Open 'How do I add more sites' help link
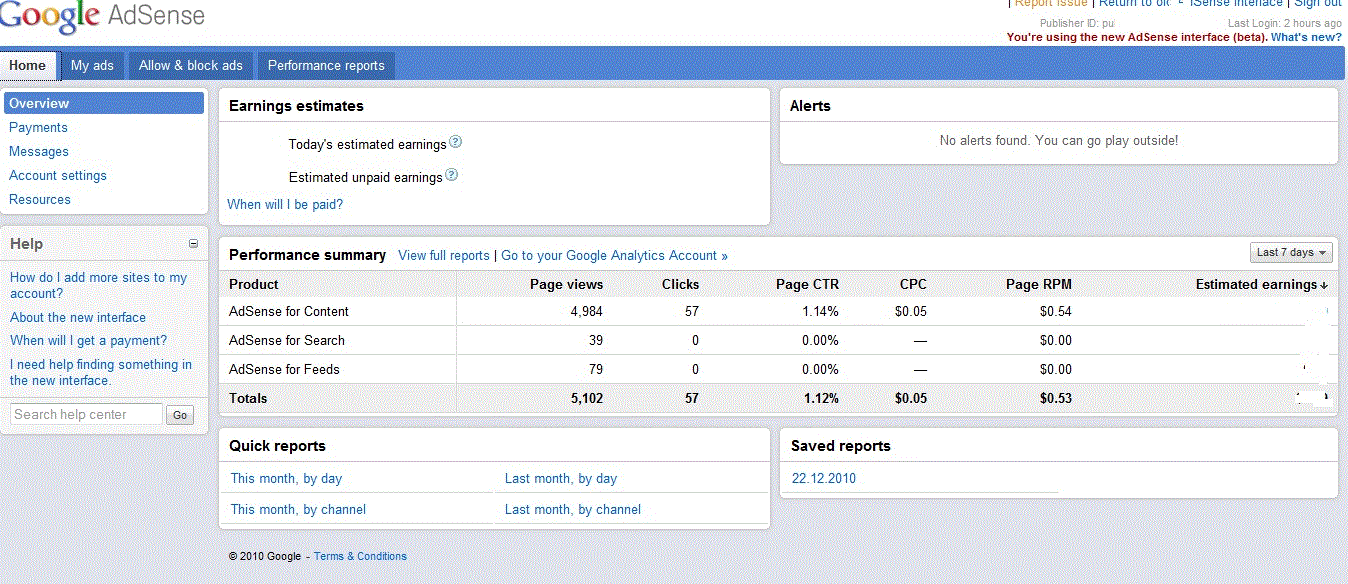This screenshot has width=1348, height=584. click(98, 286)
